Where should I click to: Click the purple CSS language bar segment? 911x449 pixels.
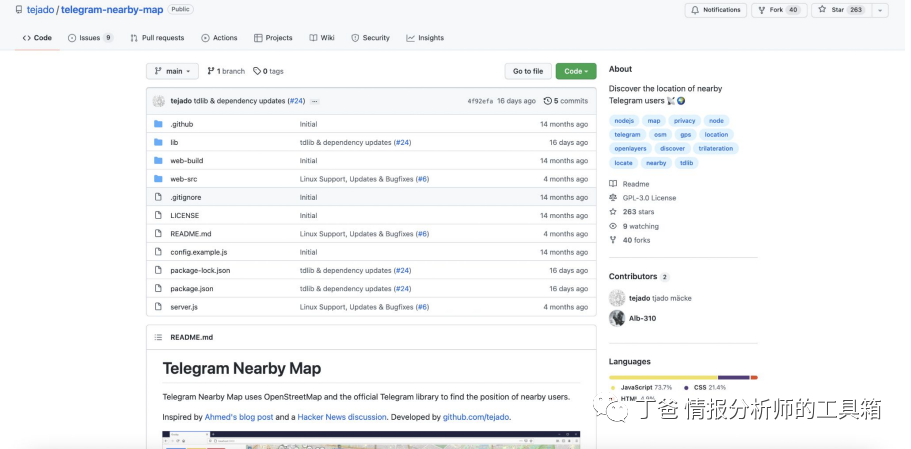(x=734, y=378)
